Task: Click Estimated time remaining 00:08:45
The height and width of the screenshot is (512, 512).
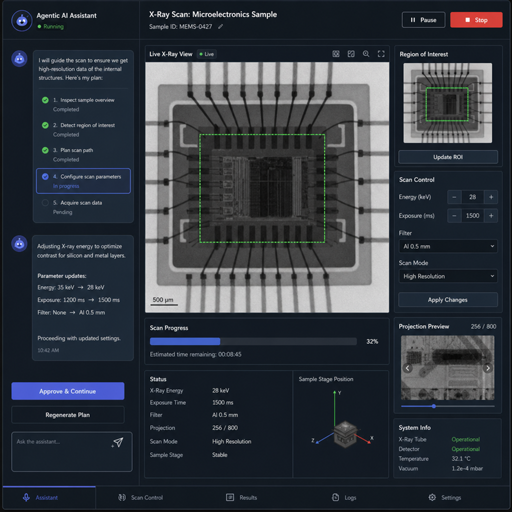Action: pyautogui.click(x=196, y=354)
